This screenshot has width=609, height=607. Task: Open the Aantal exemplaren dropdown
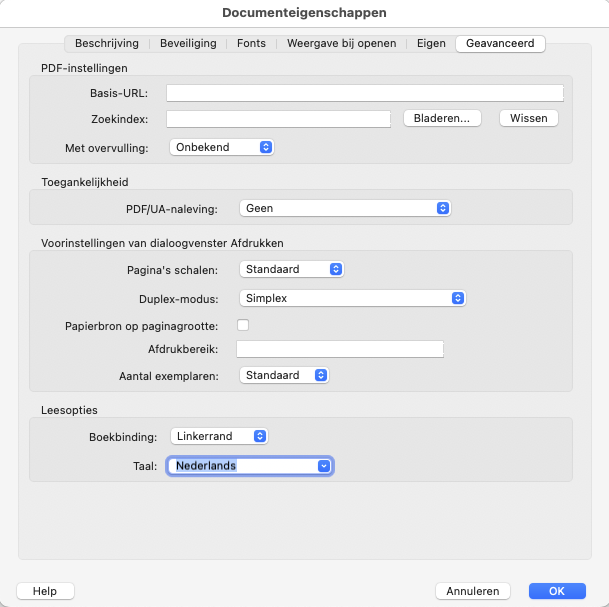(x=284, y=375)
